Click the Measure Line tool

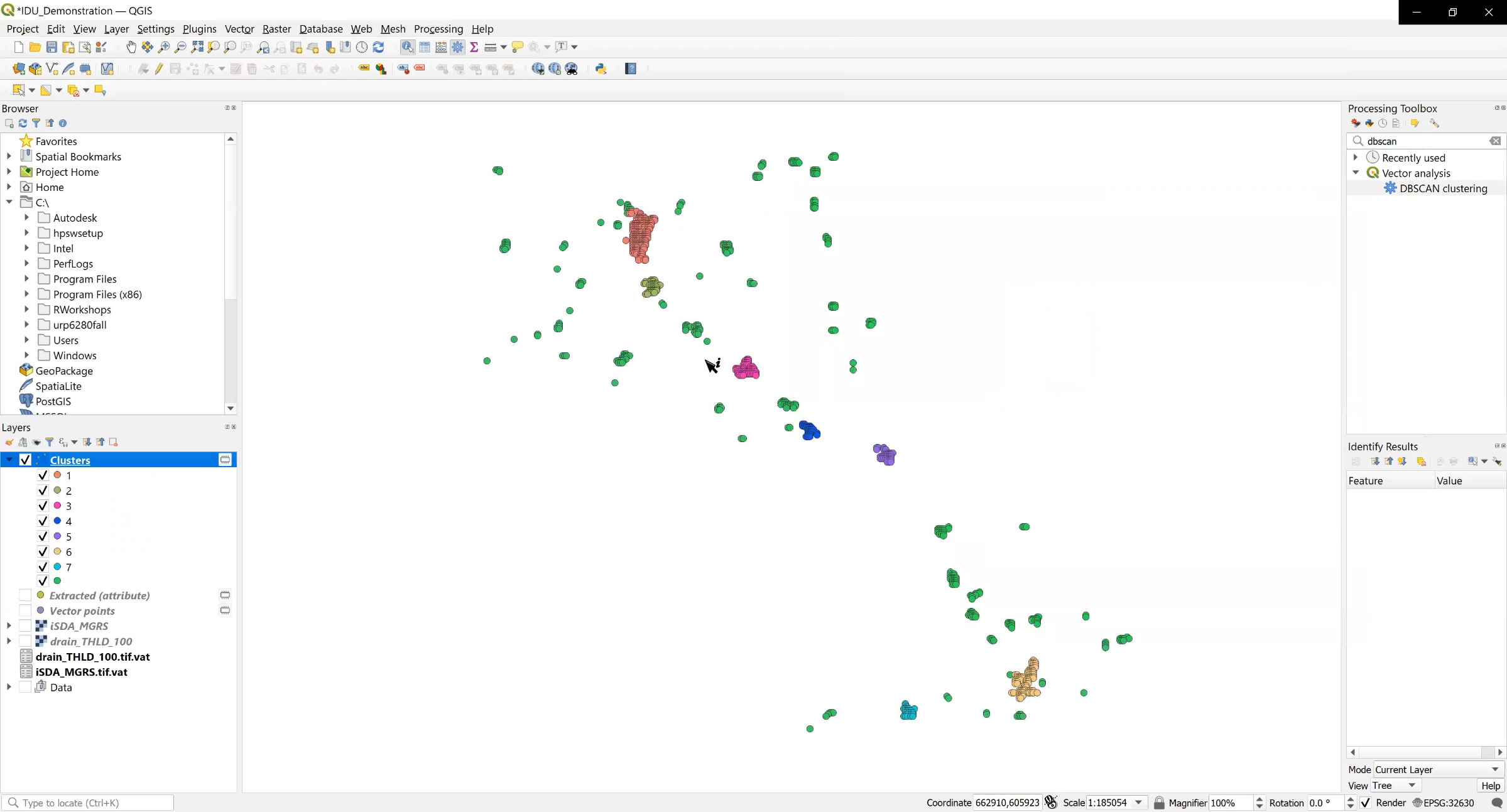(x=490, y=47)
